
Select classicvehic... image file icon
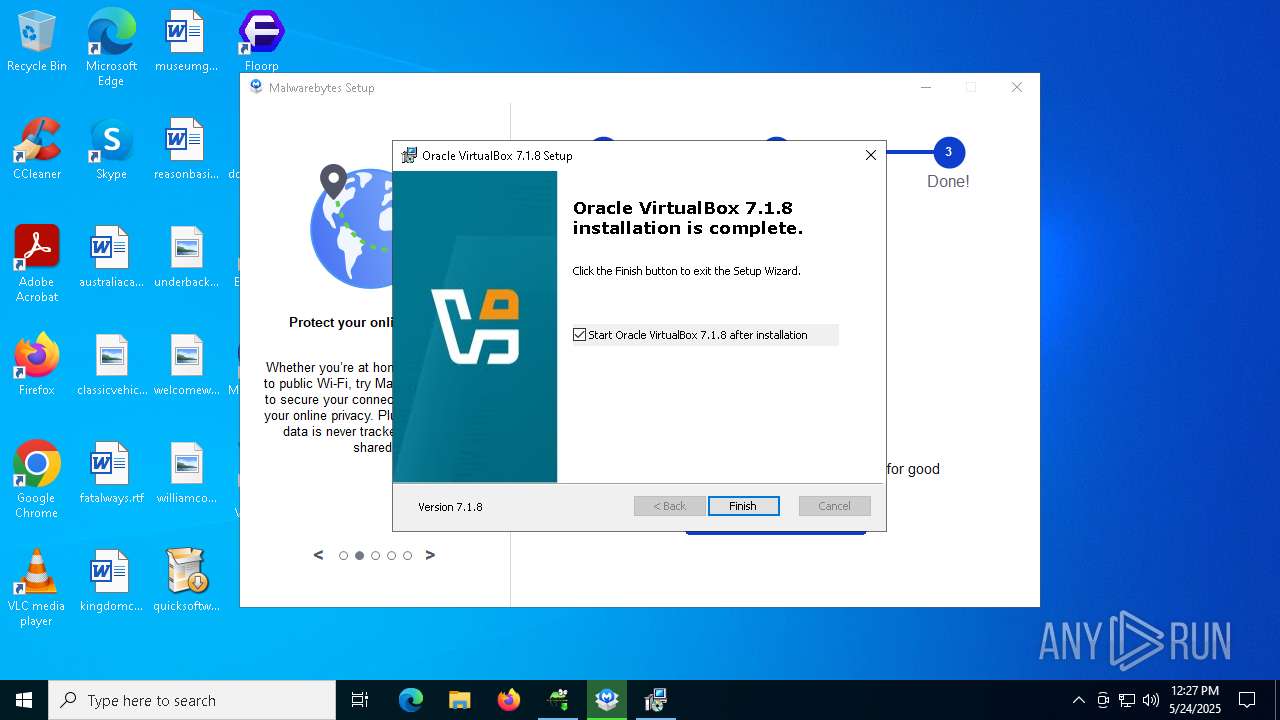coord(111,365)
